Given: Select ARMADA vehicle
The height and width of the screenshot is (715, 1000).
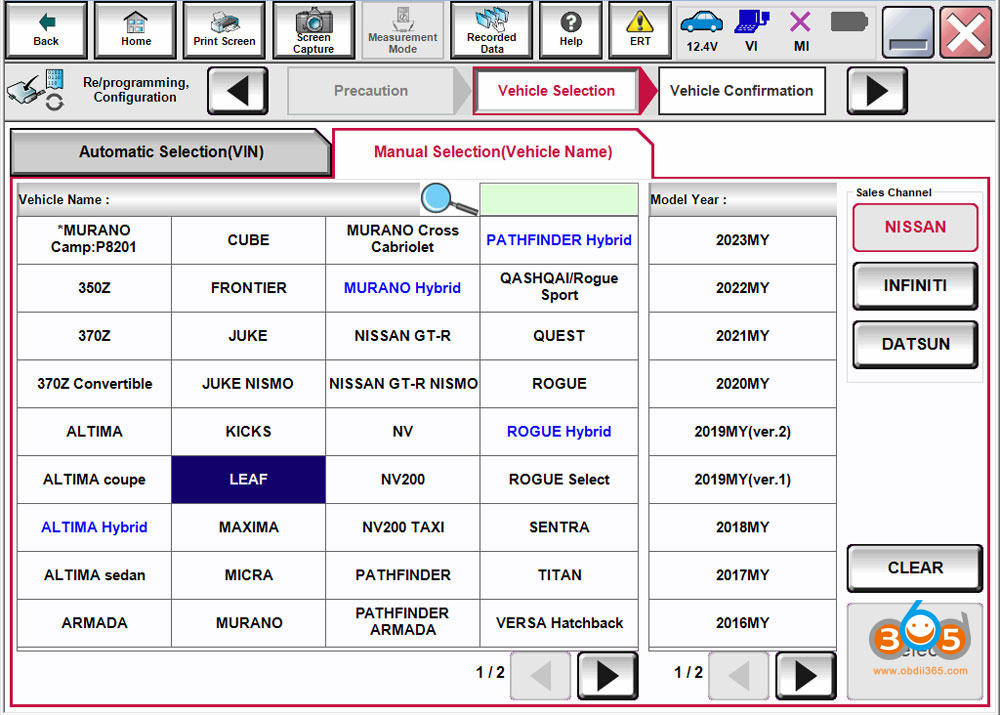Looking at the screenshot, I should (94, 623).
